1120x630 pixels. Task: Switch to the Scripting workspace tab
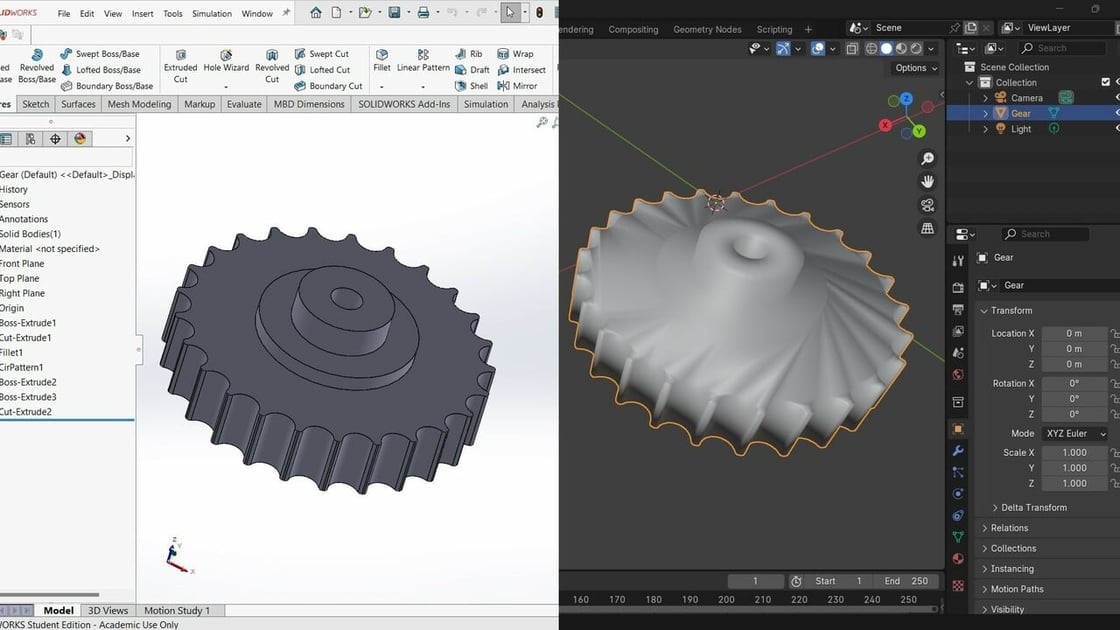point(774,29)
